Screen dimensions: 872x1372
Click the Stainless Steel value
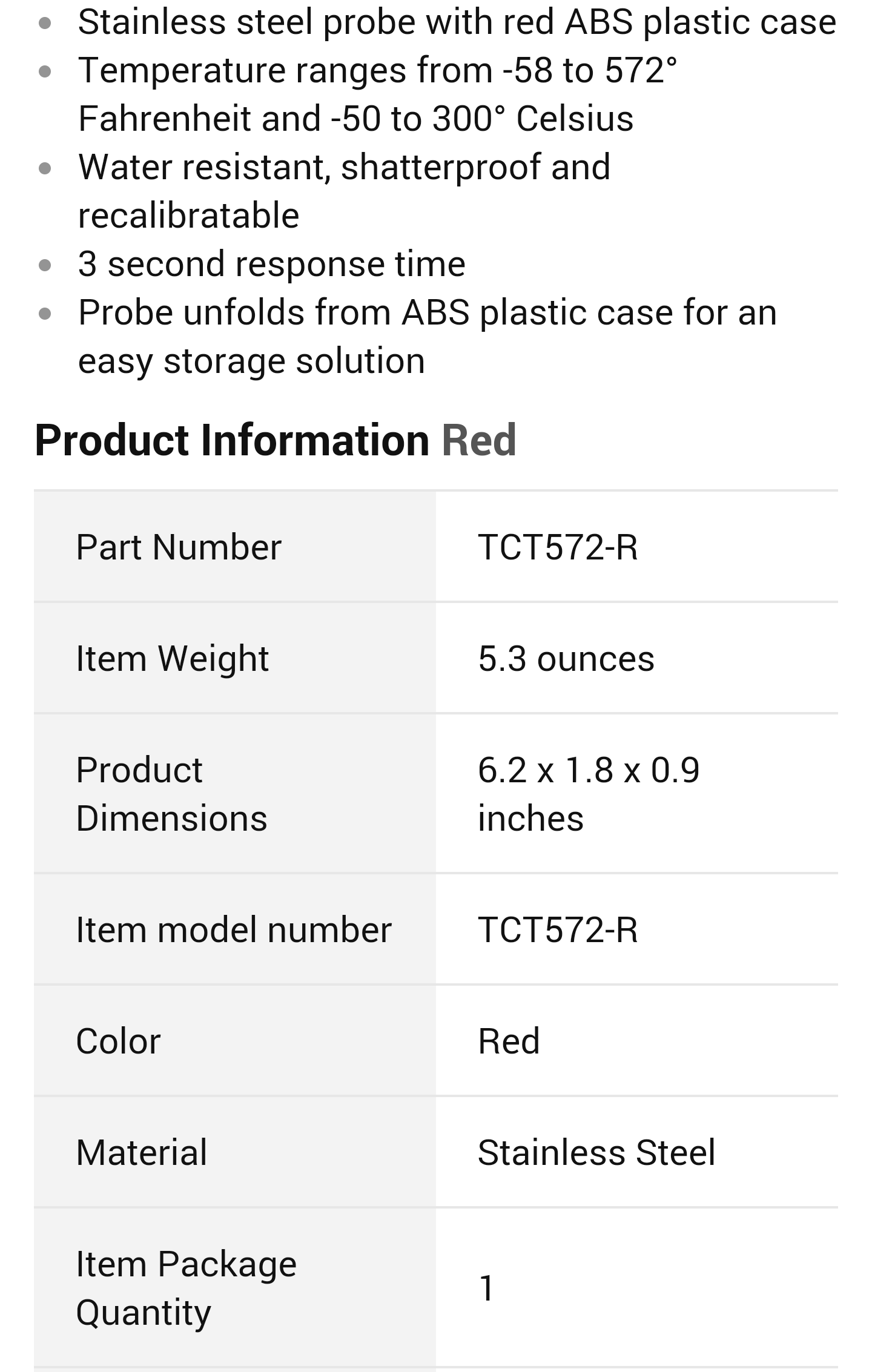[x=596, y=1152]
